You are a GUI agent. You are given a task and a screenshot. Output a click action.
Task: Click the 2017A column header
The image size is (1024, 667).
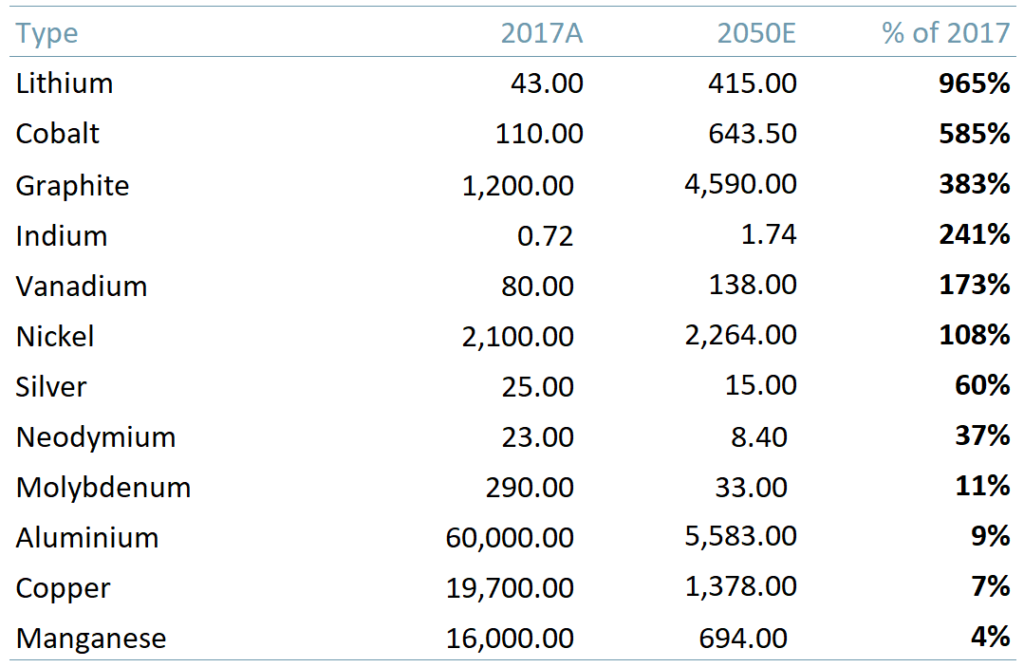[541, 33]
